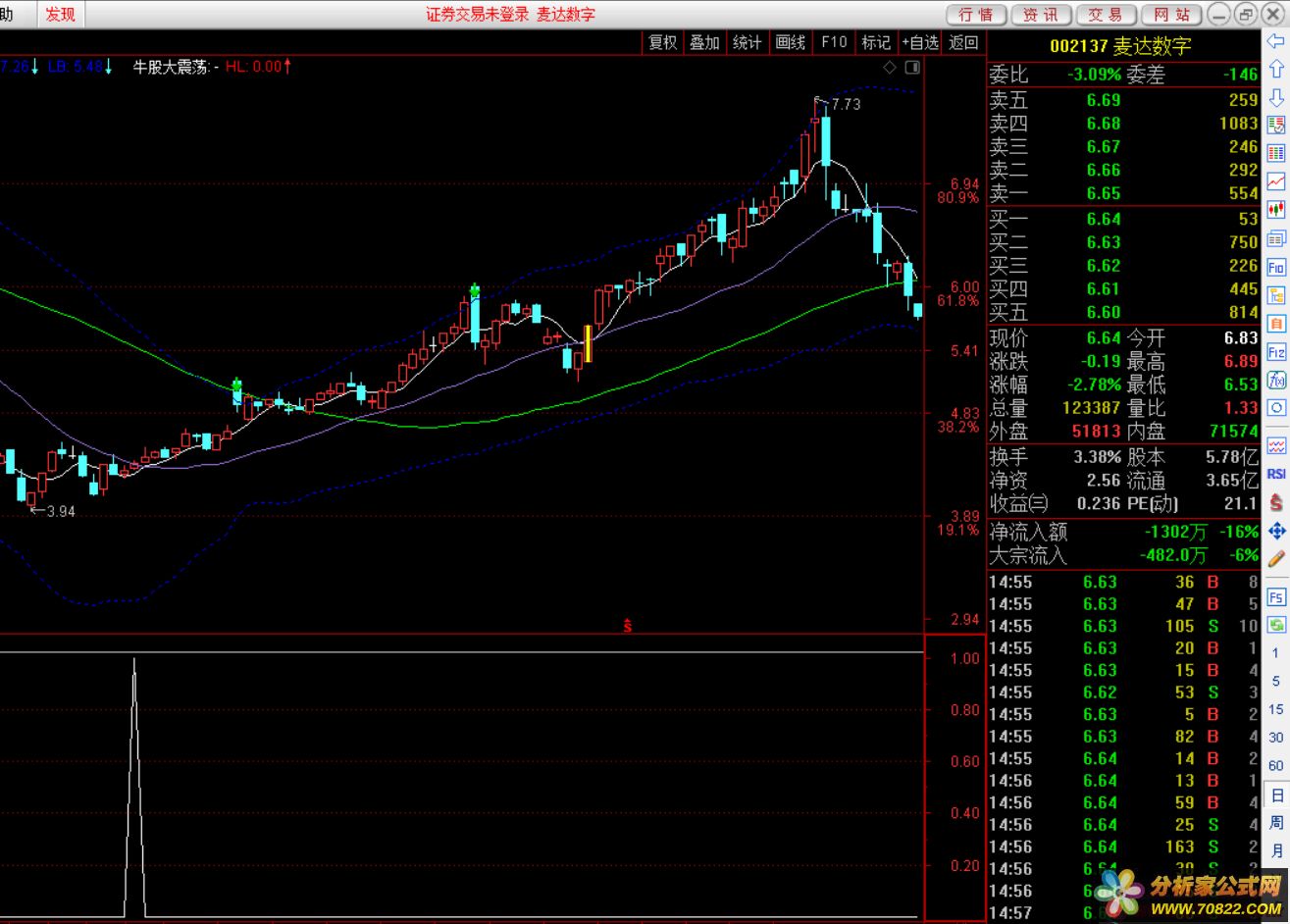Viewport: 1290px width, 924px height.
Task: Open the tree structure icon in sidebar
Action: pyautogui.click(x=1276, y=295)
